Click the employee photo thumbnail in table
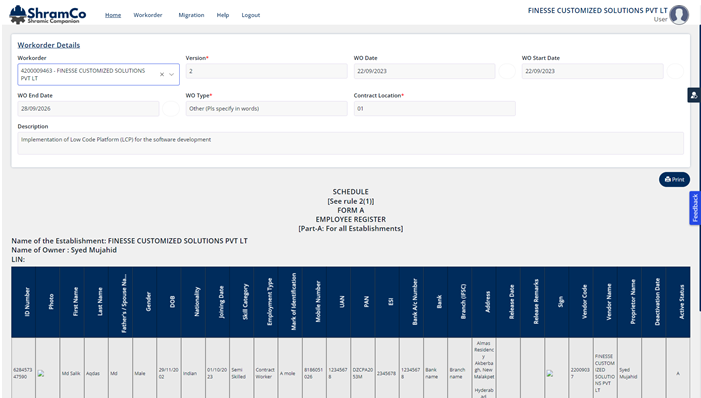Image resolution: width=701 pixels, height=398 pixels. [41, 373]
